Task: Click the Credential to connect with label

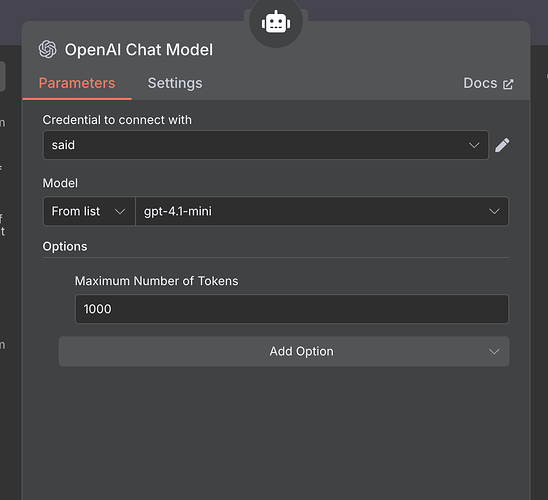Action: pyautogui.click(x=117, y=120)
